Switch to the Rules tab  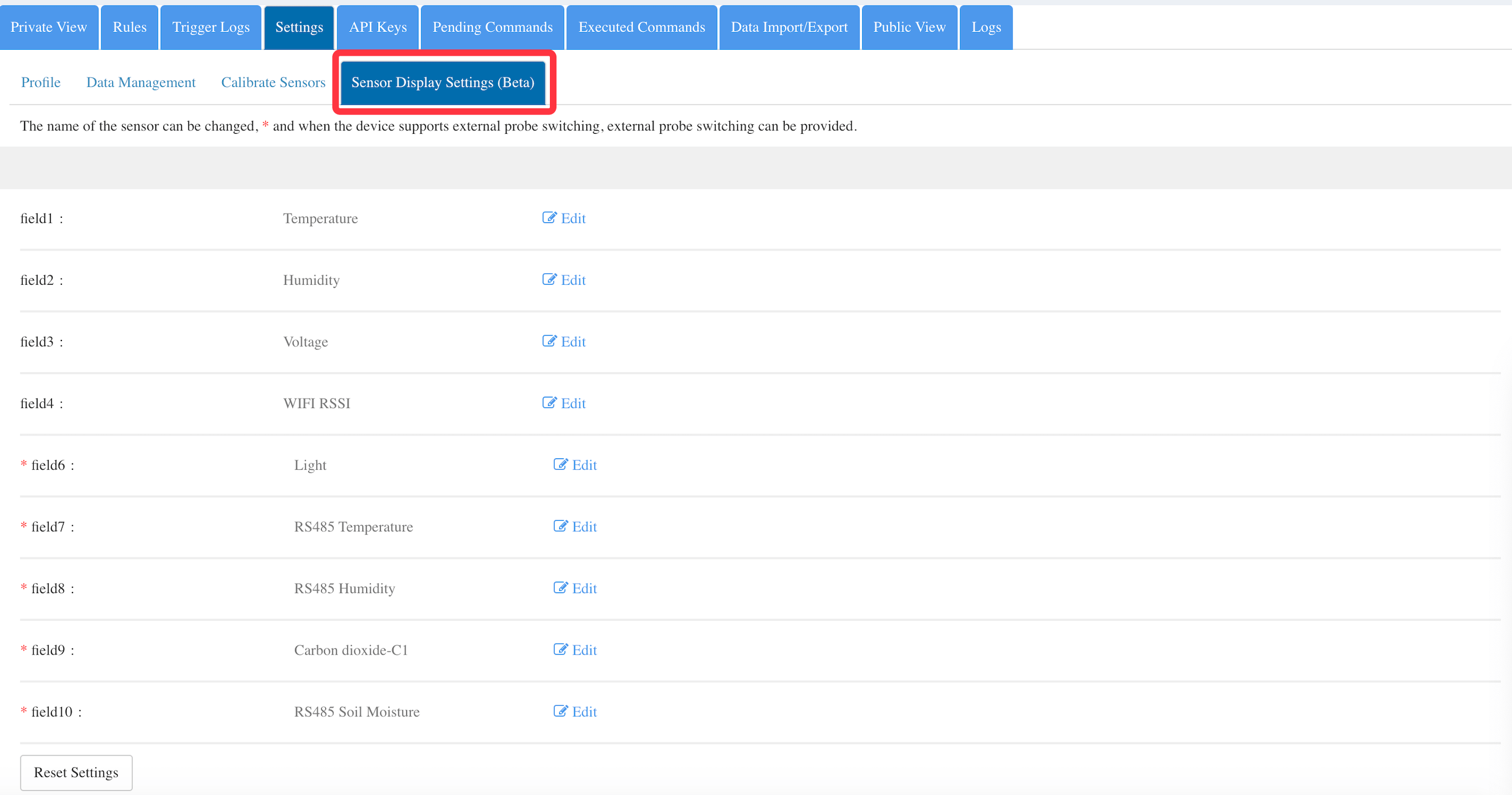[x=130, y=28]
